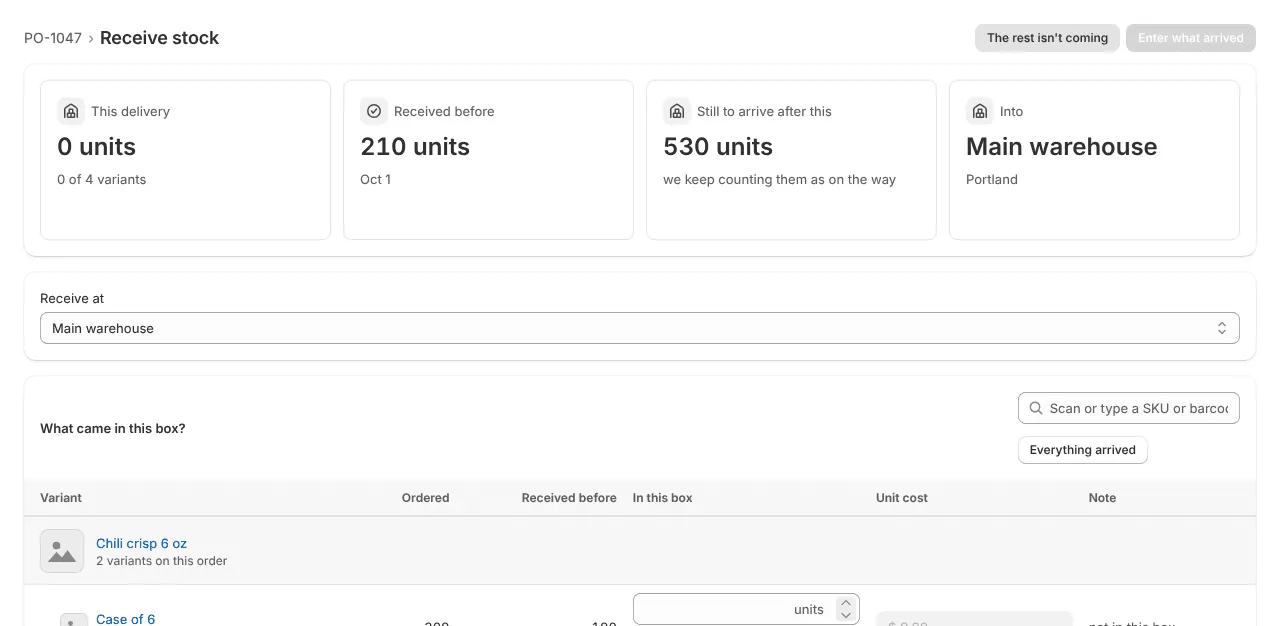Open the Case of 6 variant link
The image size is (1280, 626).
125,619
